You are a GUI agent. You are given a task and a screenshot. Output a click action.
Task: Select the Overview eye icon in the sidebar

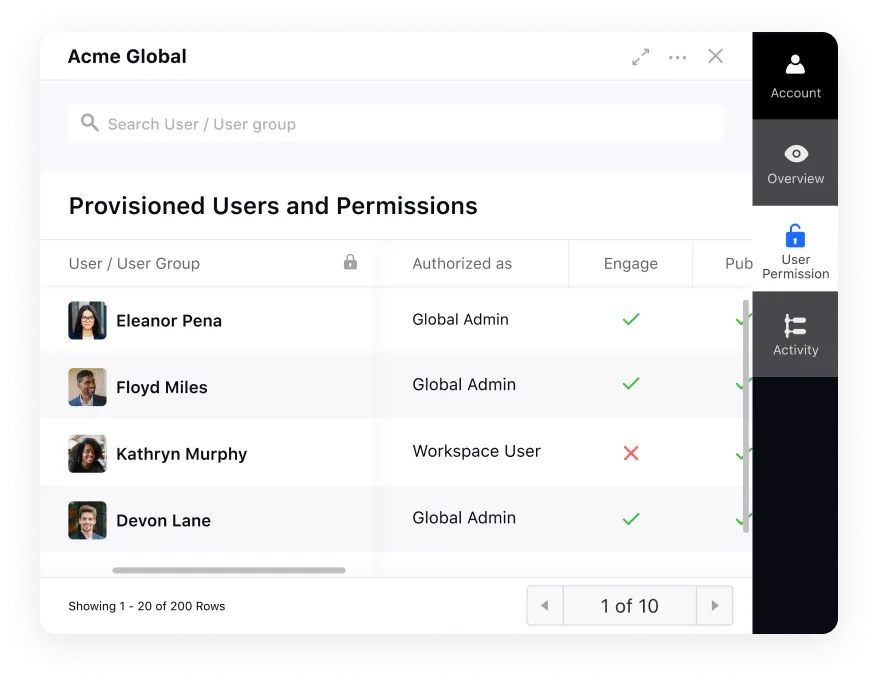(795, 153)
